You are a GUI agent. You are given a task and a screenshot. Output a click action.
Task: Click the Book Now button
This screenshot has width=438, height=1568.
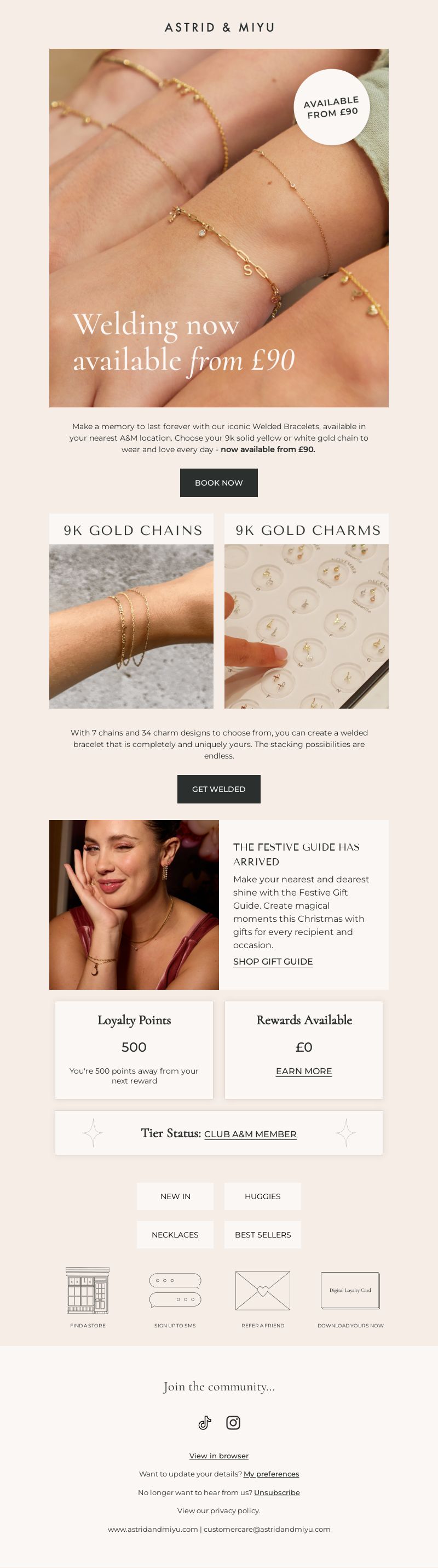pyautogui.click(x=219, y=483)
